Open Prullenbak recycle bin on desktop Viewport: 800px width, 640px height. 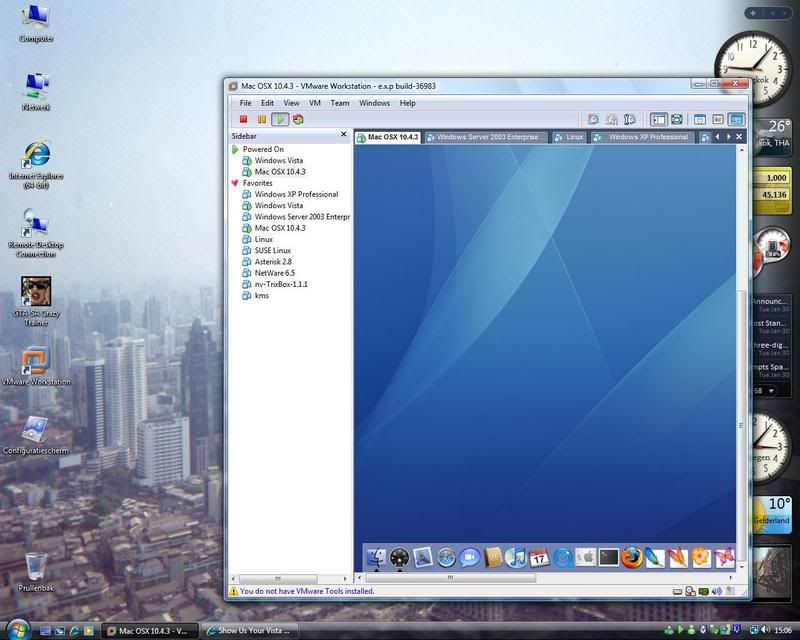[x=36, y=572]
